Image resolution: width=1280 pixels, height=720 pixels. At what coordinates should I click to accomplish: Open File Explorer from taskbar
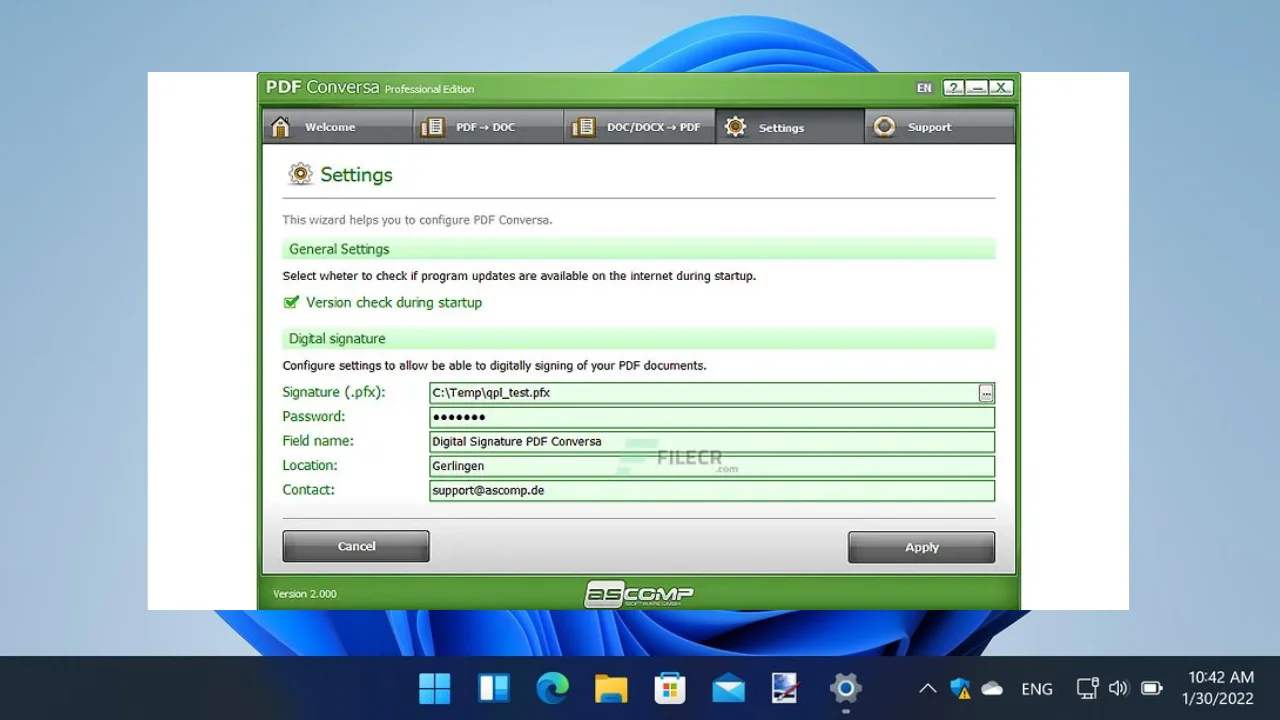tap(611, 688)
